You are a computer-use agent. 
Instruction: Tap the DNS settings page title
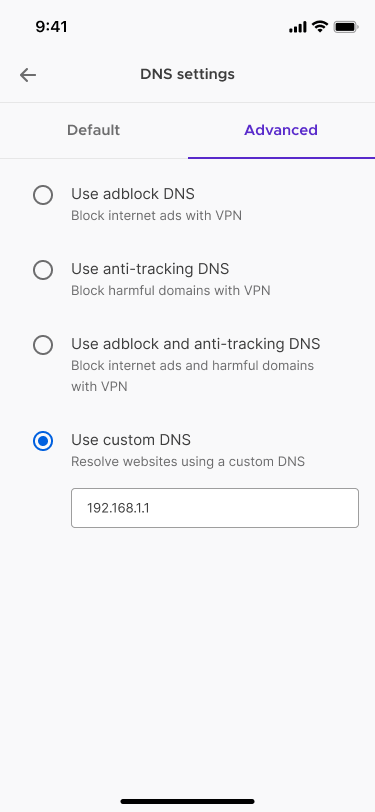[188, 74]
